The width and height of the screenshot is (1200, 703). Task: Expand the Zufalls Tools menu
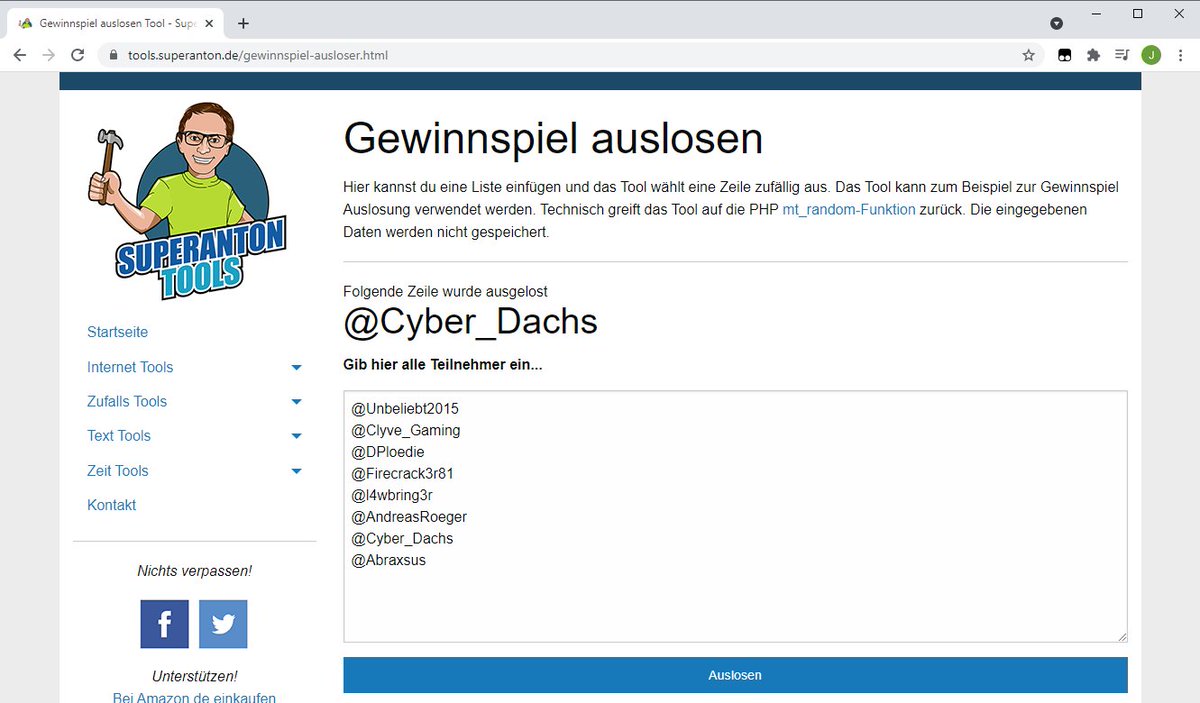pyautogui.click(x=126, y=401)
